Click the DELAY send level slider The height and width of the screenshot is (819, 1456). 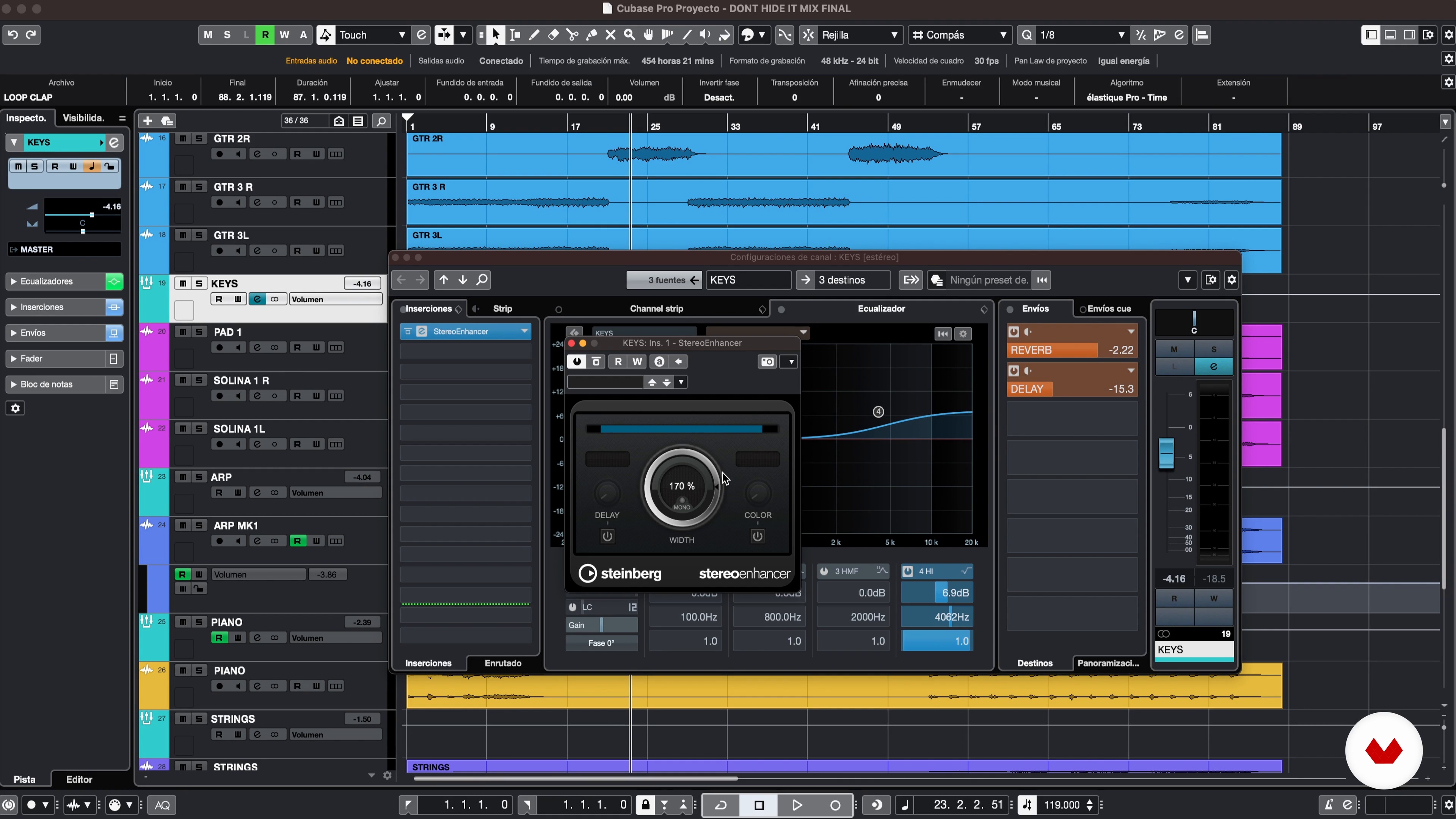point(1072,389)
